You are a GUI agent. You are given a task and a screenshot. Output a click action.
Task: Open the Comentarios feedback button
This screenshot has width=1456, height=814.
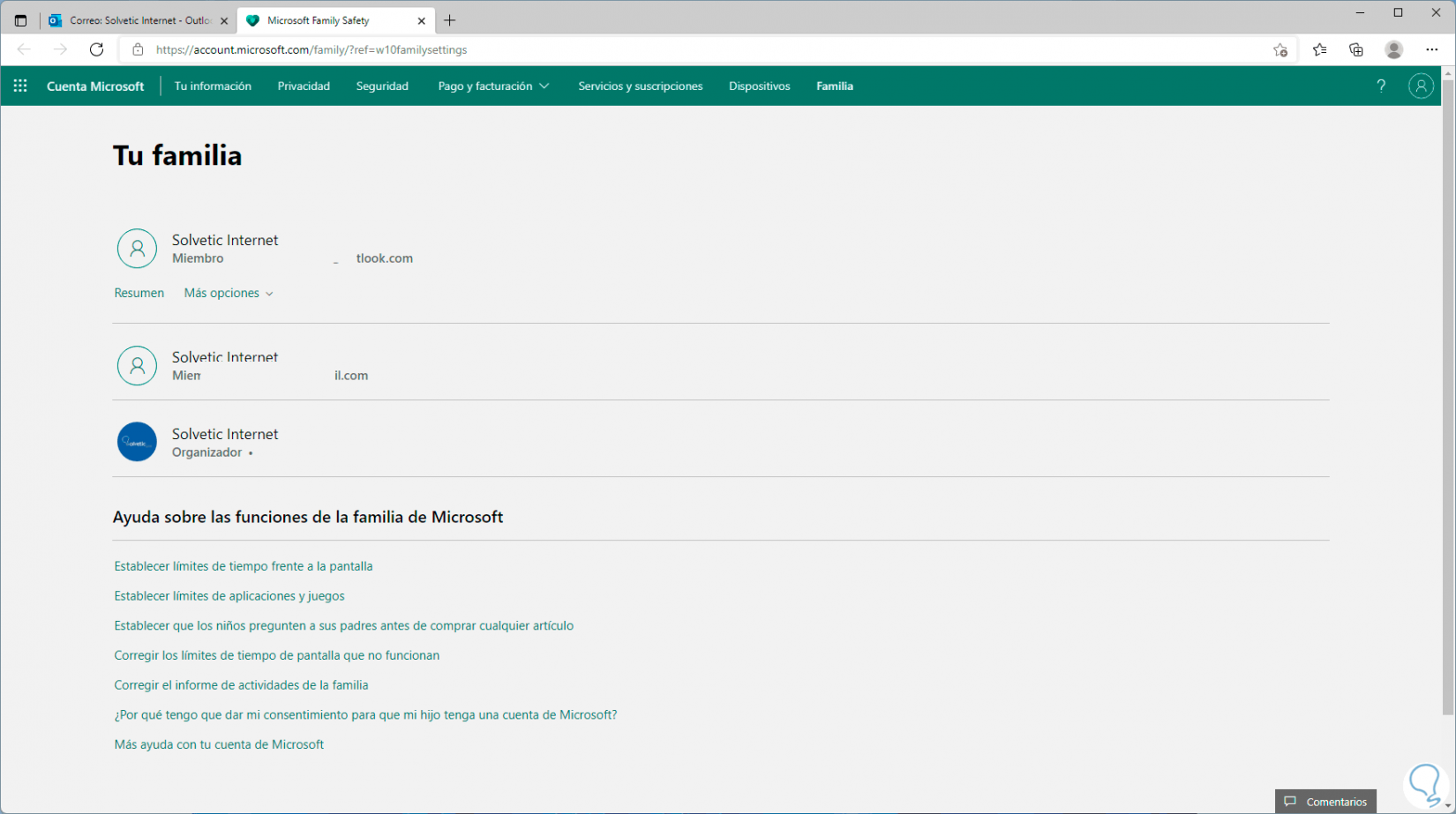point(1325,801)
